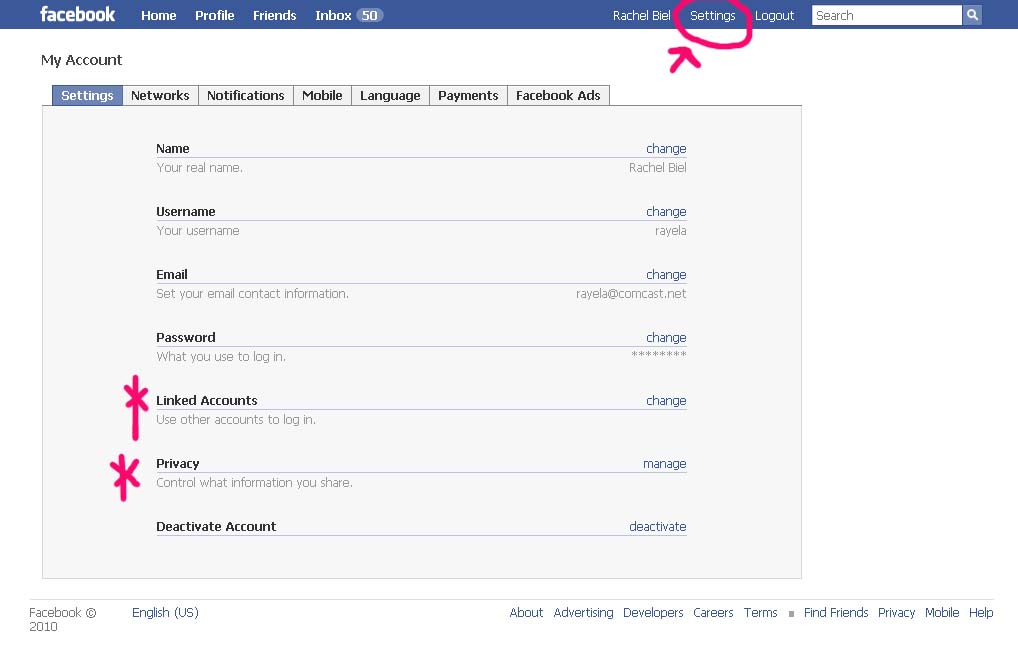Image resolution: width=1018 pixels, height=649 pixels.
Task: Open the Facebook Ads tab
Action: pos(558,95)
